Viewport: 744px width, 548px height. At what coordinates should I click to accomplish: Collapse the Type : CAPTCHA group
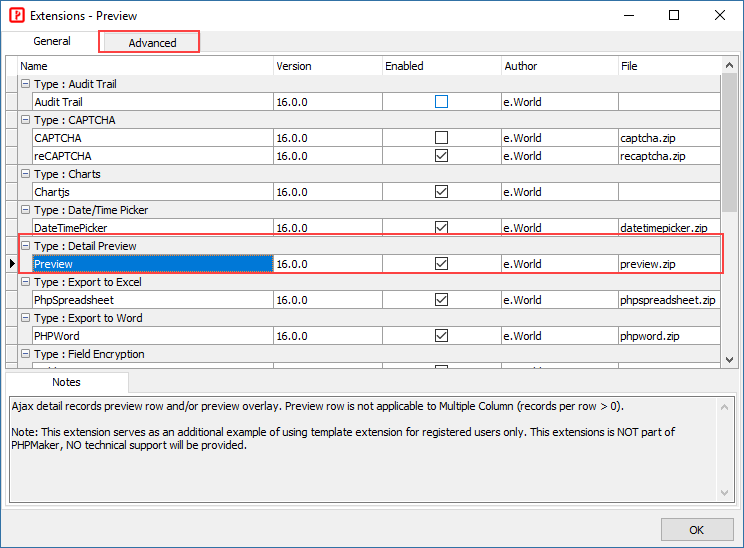pyautogui.click(x=26, y=120)
